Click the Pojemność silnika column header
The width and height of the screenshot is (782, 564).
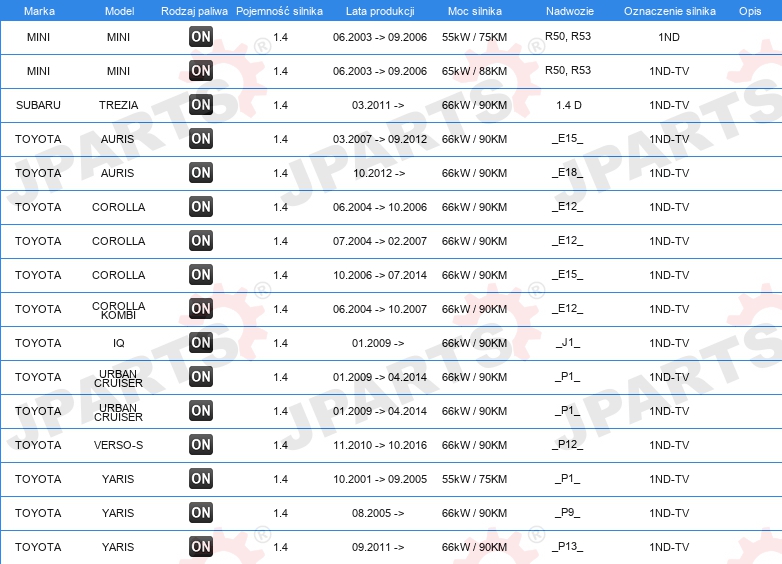tap(279, 11)
